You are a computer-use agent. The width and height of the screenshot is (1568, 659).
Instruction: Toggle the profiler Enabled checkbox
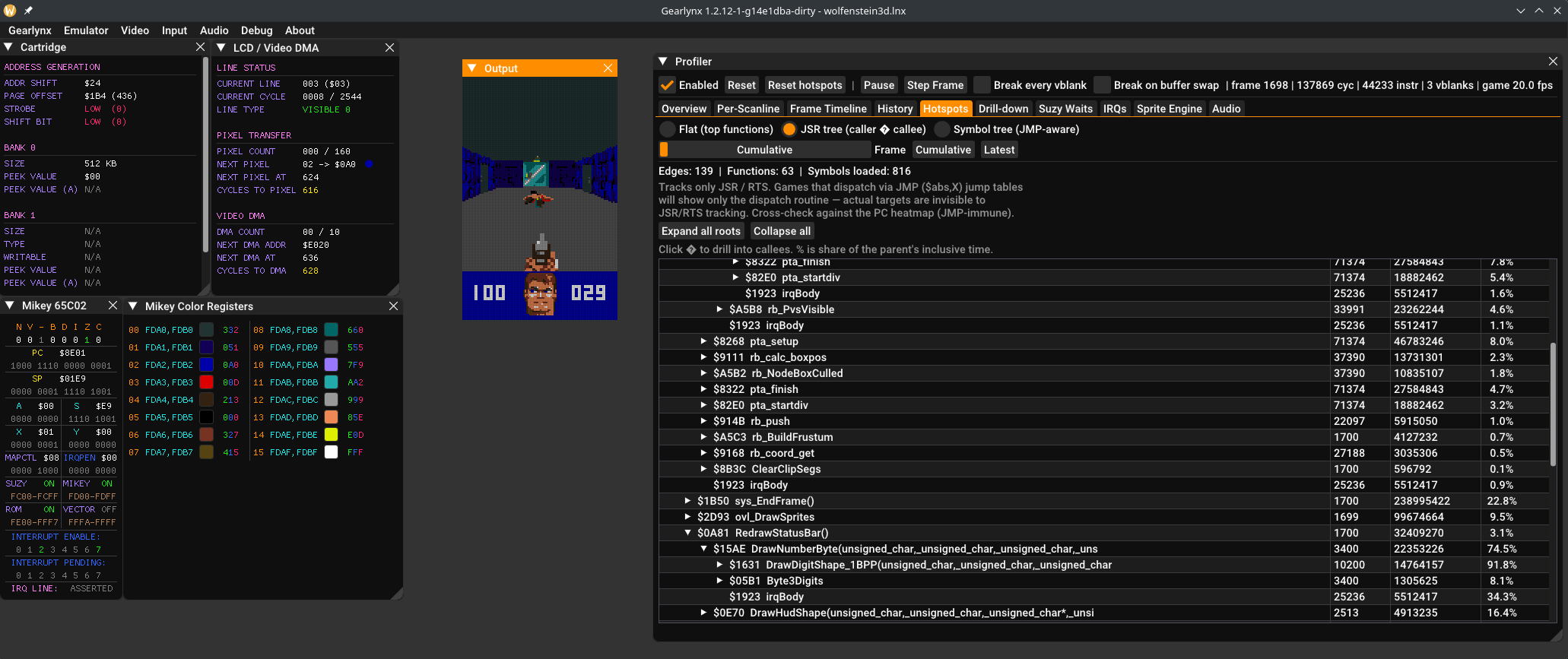pos(667,85)
